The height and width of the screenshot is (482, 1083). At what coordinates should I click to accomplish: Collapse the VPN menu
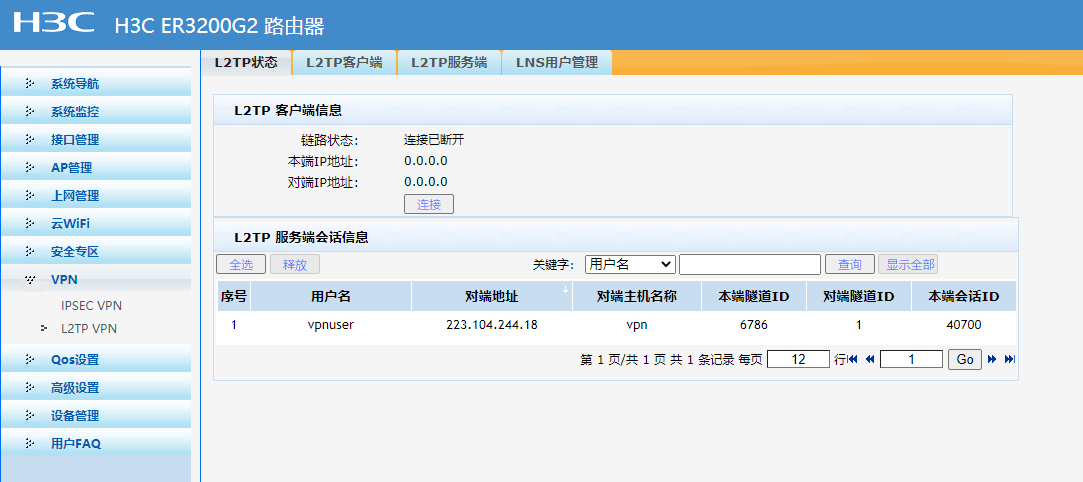click(95, 280)
